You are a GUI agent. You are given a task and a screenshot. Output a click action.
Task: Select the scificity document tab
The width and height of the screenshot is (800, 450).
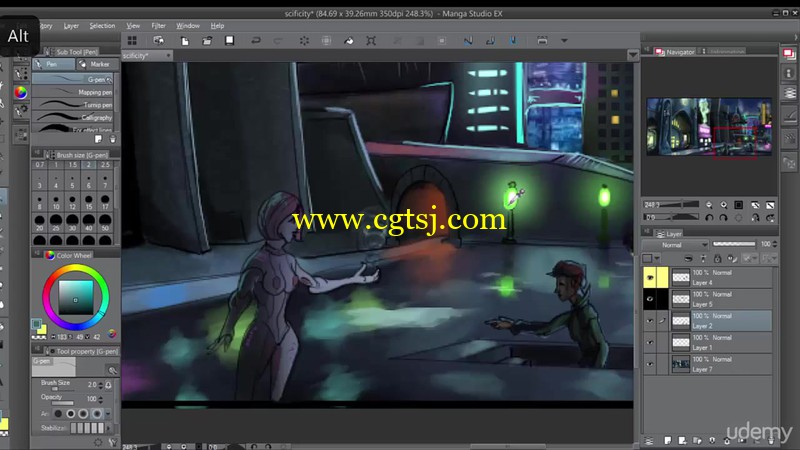pyautogui.click(x=146, y=55)
